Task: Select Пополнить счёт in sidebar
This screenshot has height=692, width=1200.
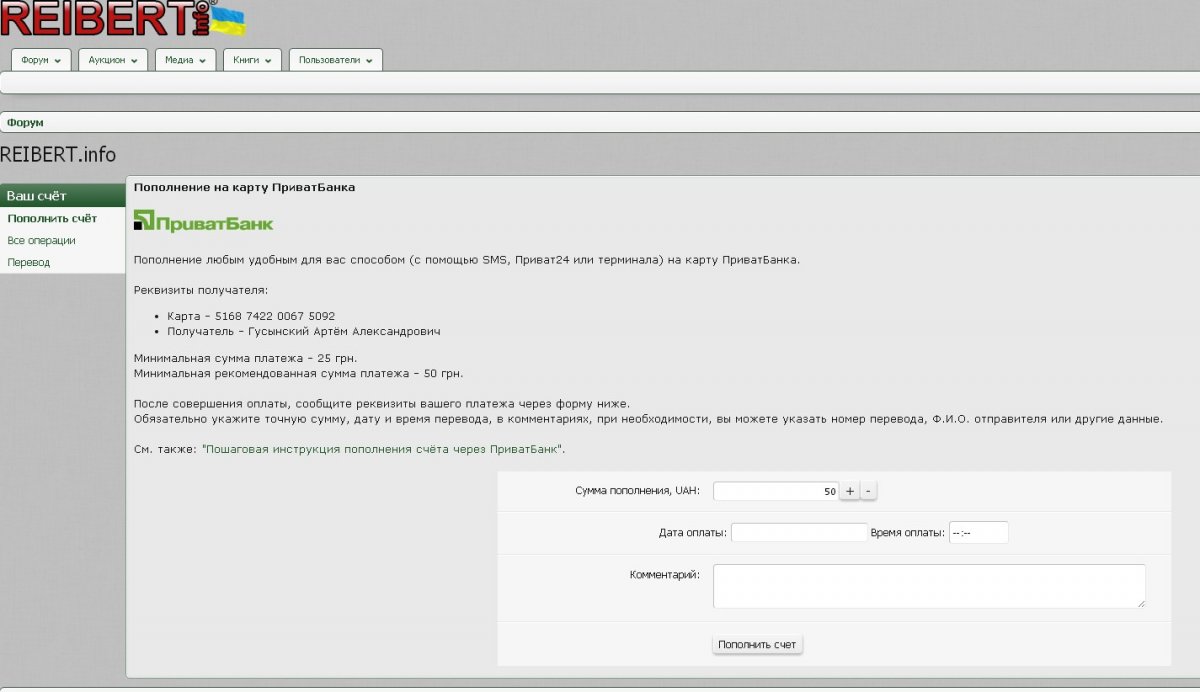Action: (x=52, y=218)
